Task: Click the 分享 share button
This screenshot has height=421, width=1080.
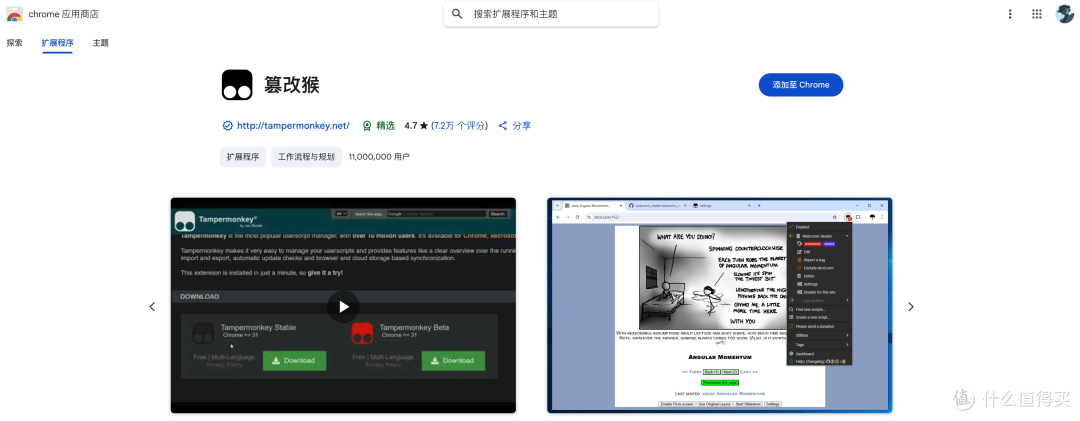Action: [515, 125]
